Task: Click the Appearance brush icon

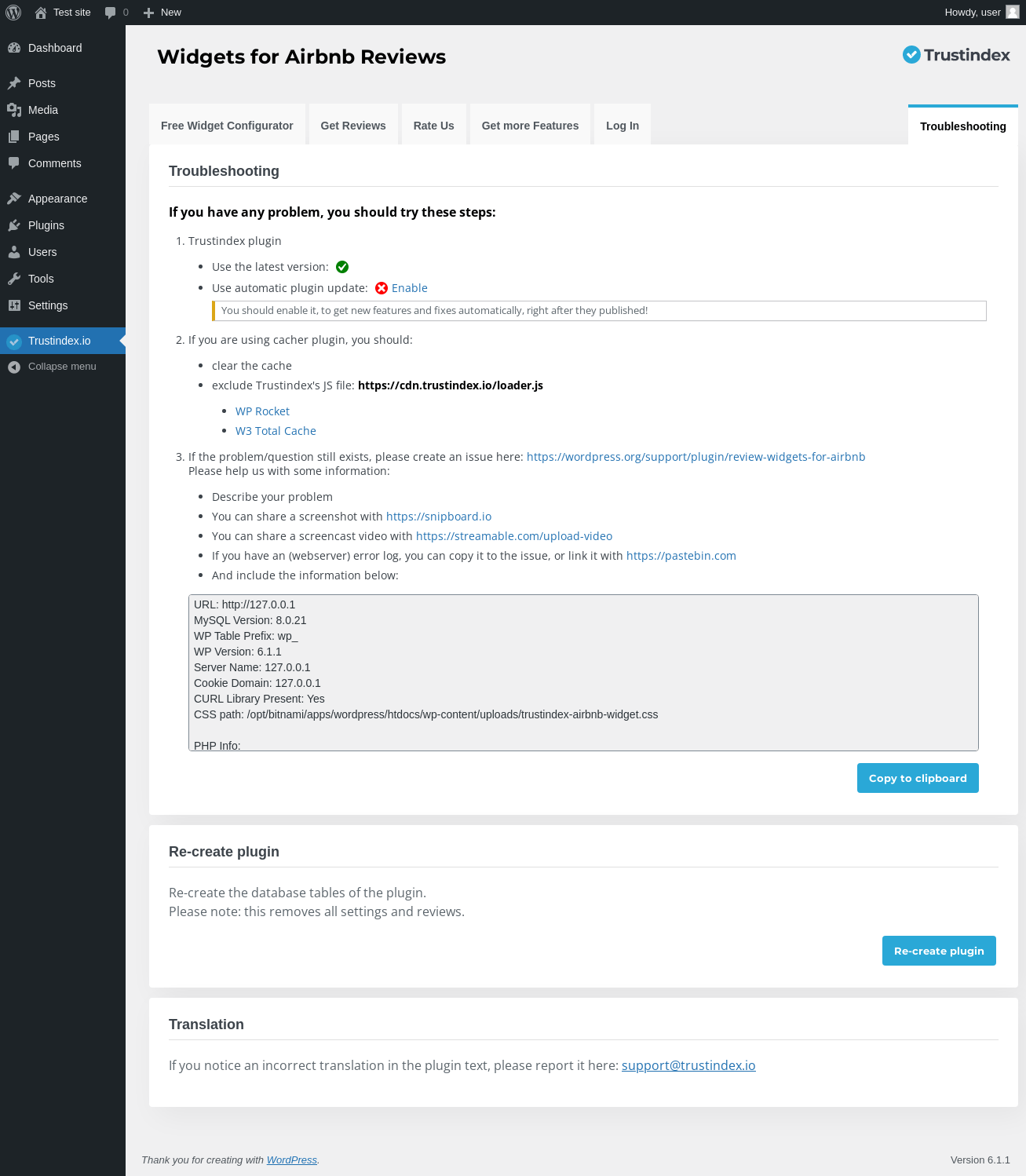Action: point(14,199)
